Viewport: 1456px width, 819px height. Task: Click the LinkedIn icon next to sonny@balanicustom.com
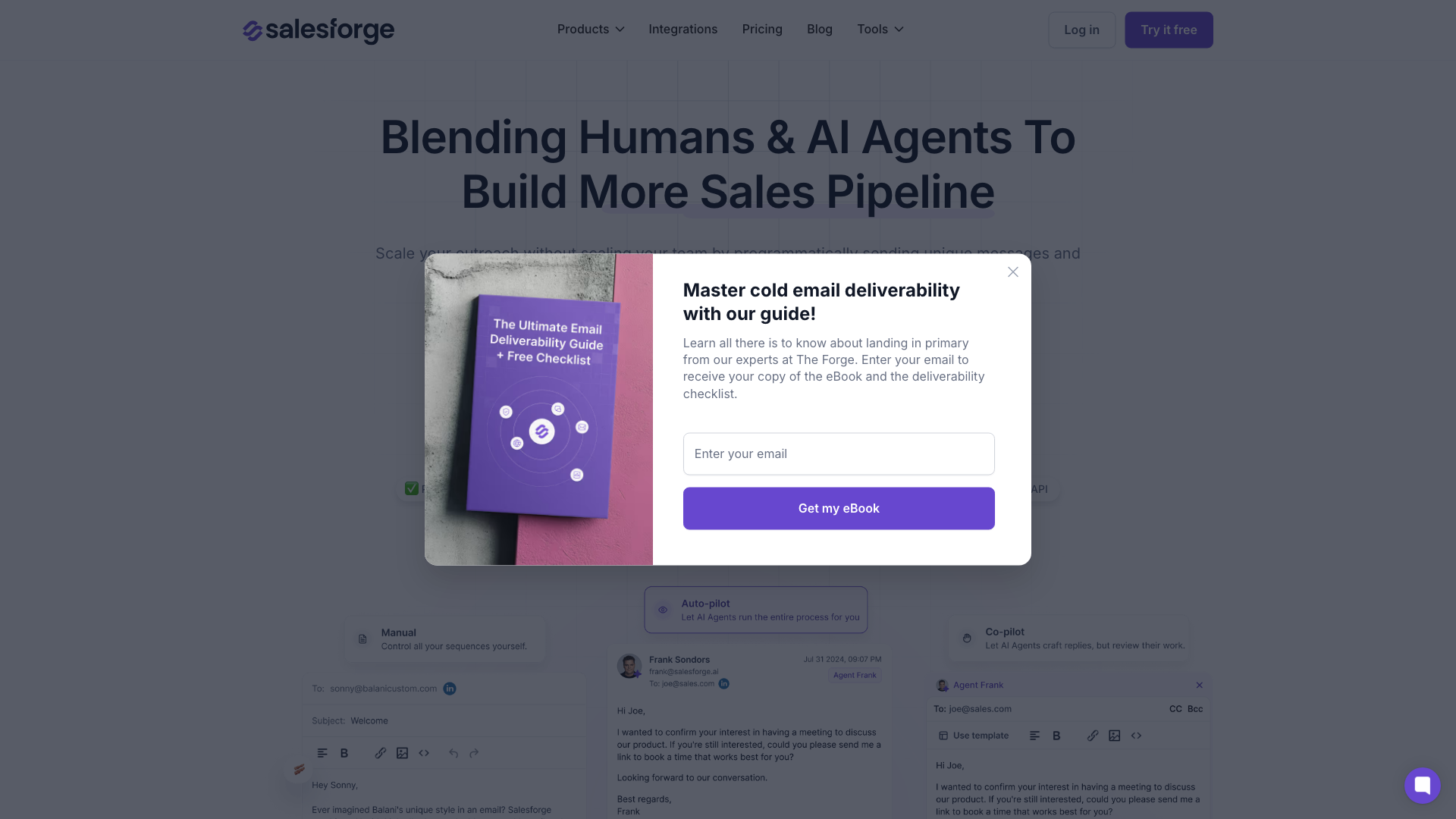pos(450,688)
